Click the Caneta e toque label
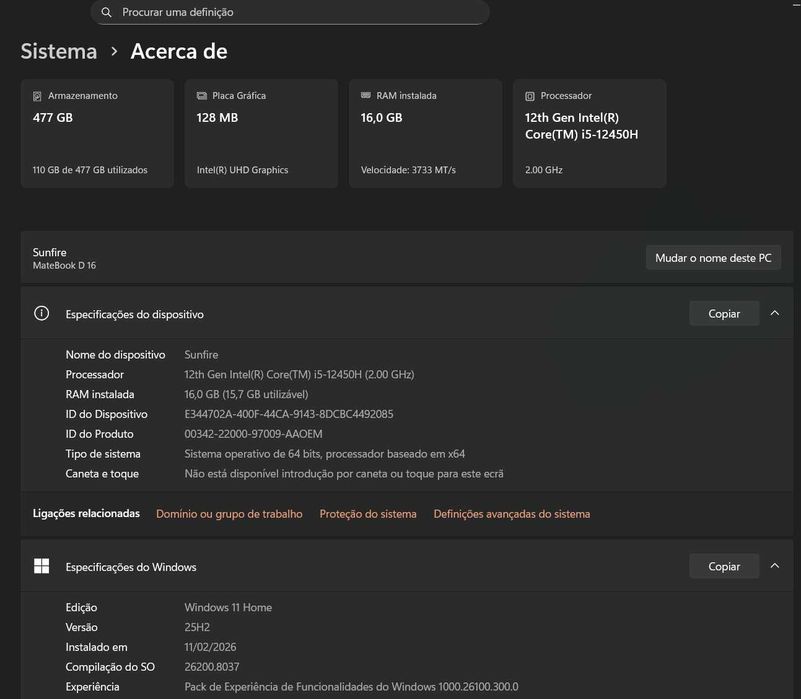Screen dimensions: 801x699 tap(102, 474)
